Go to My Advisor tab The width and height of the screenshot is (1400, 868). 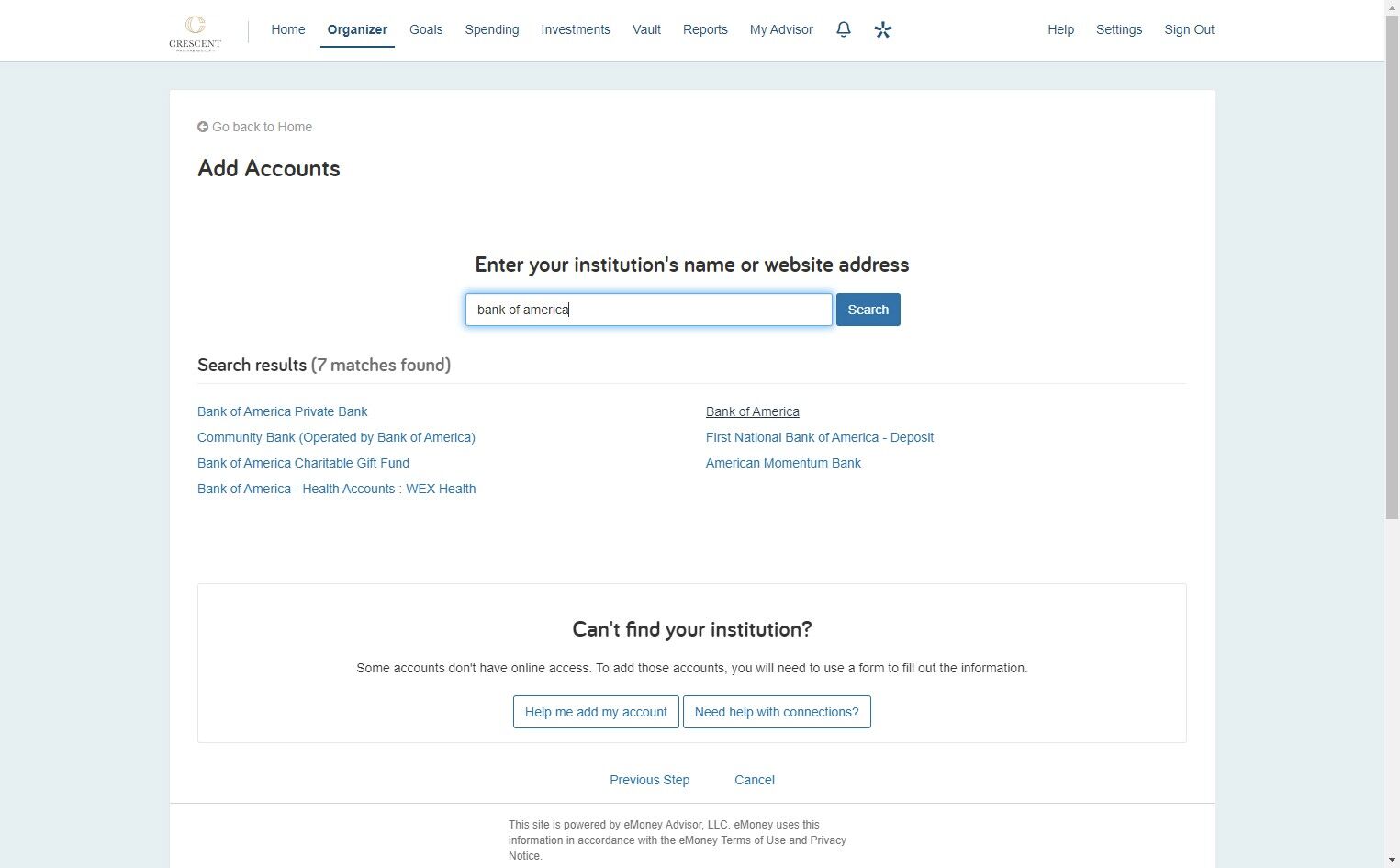tap(781, 29)
